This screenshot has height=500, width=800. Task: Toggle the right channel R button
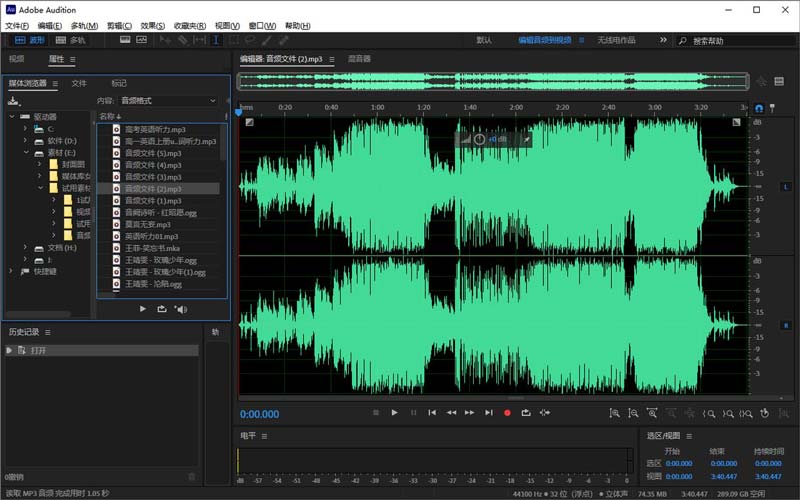785,325
